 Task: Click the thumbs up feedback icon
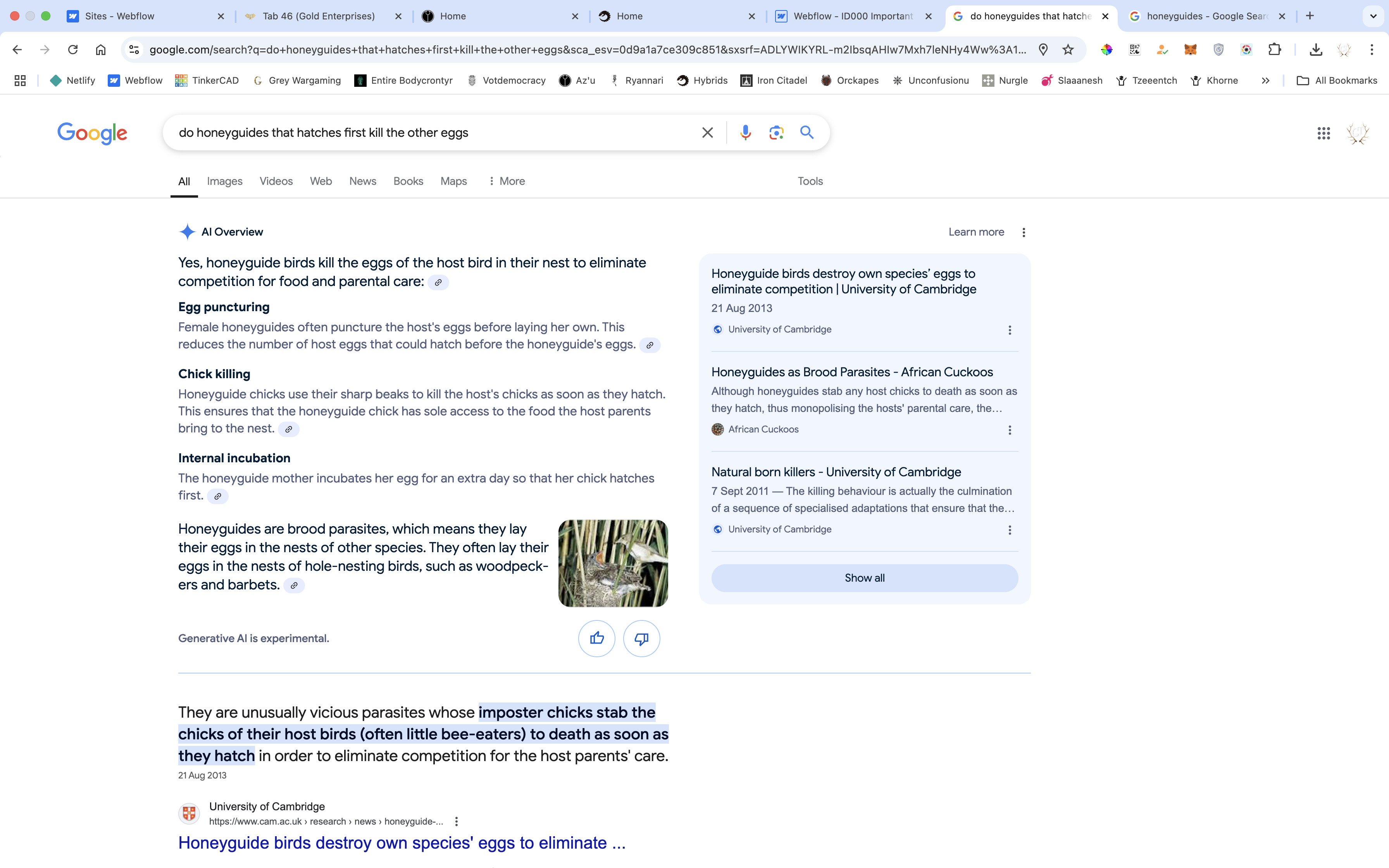click(x=596, y=638)
